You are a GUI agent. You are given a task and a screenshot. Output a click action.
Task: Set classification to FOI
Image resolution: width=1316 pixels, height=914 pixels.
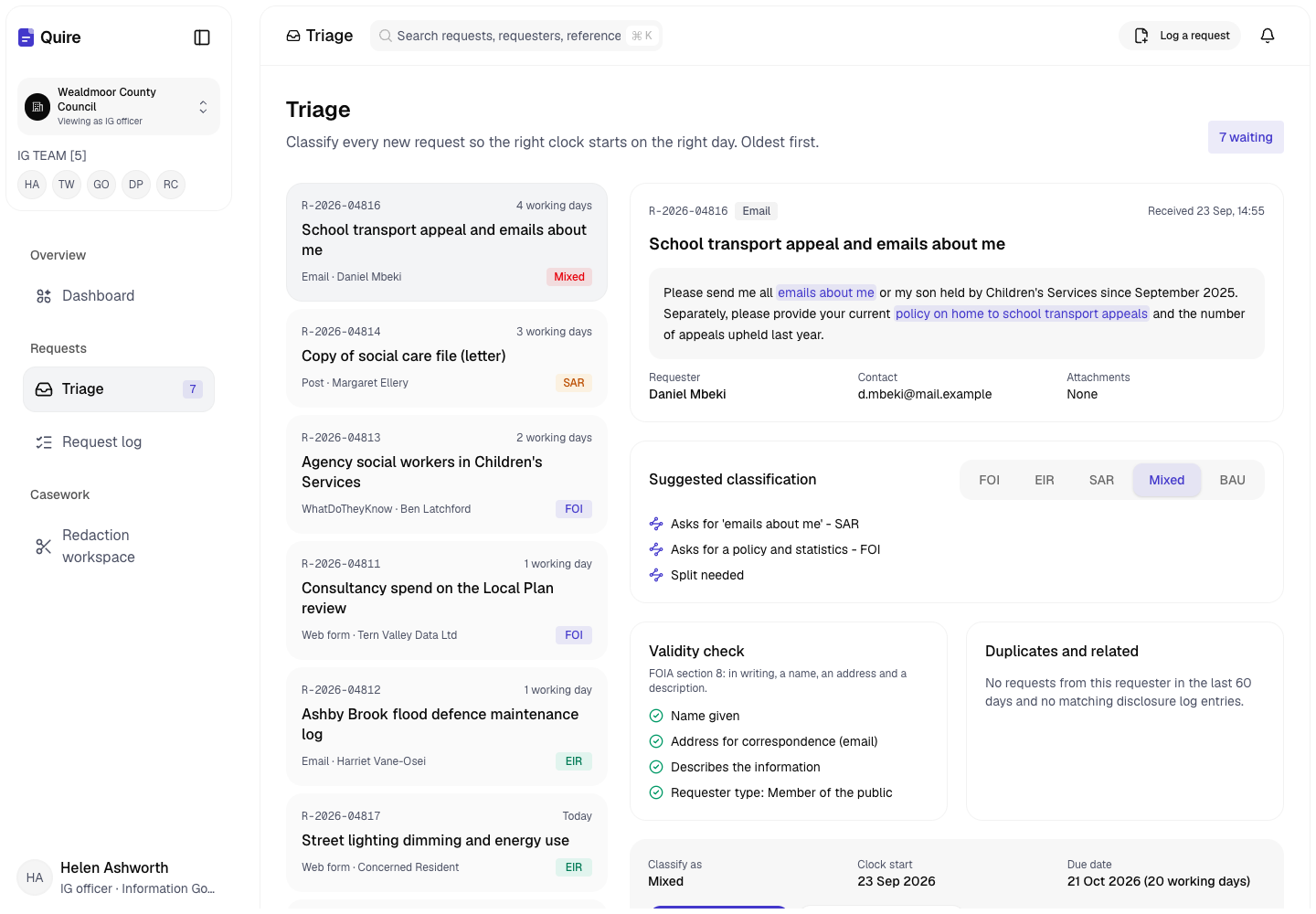[989, 480]
